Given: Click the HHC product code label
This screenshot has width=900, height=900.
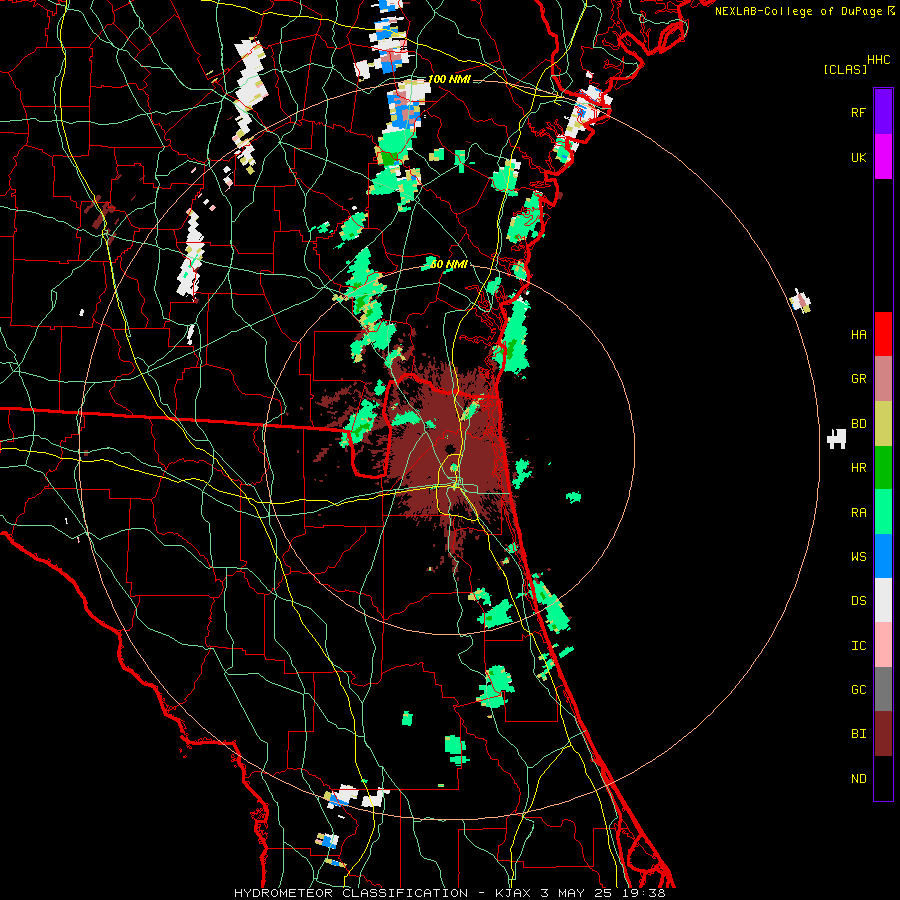Looking at the screenshot, I should pyautogui.click(x=878, y=60).
